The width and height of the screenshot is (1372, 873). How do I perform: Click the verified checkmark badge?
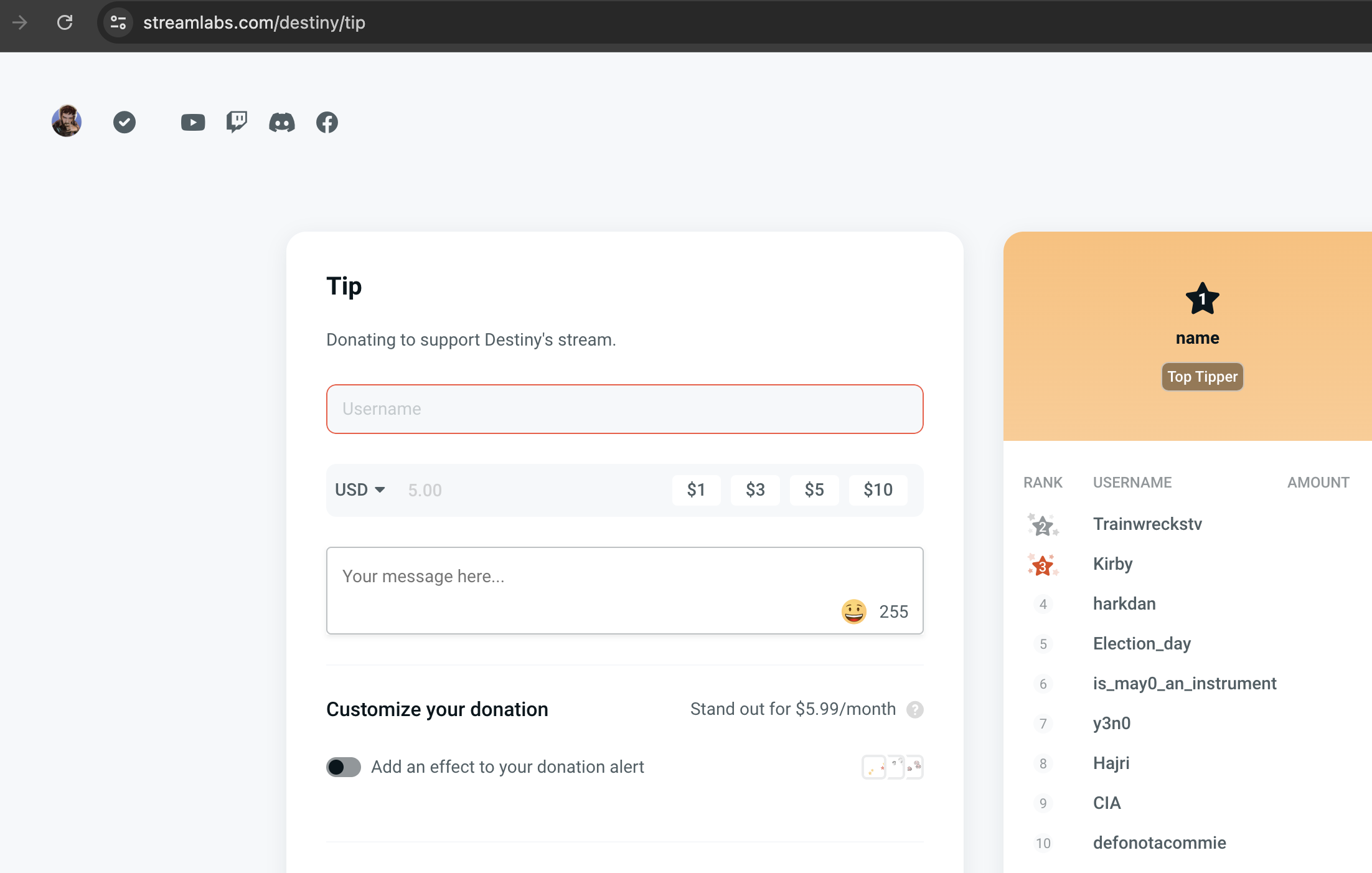pos(125,122)
